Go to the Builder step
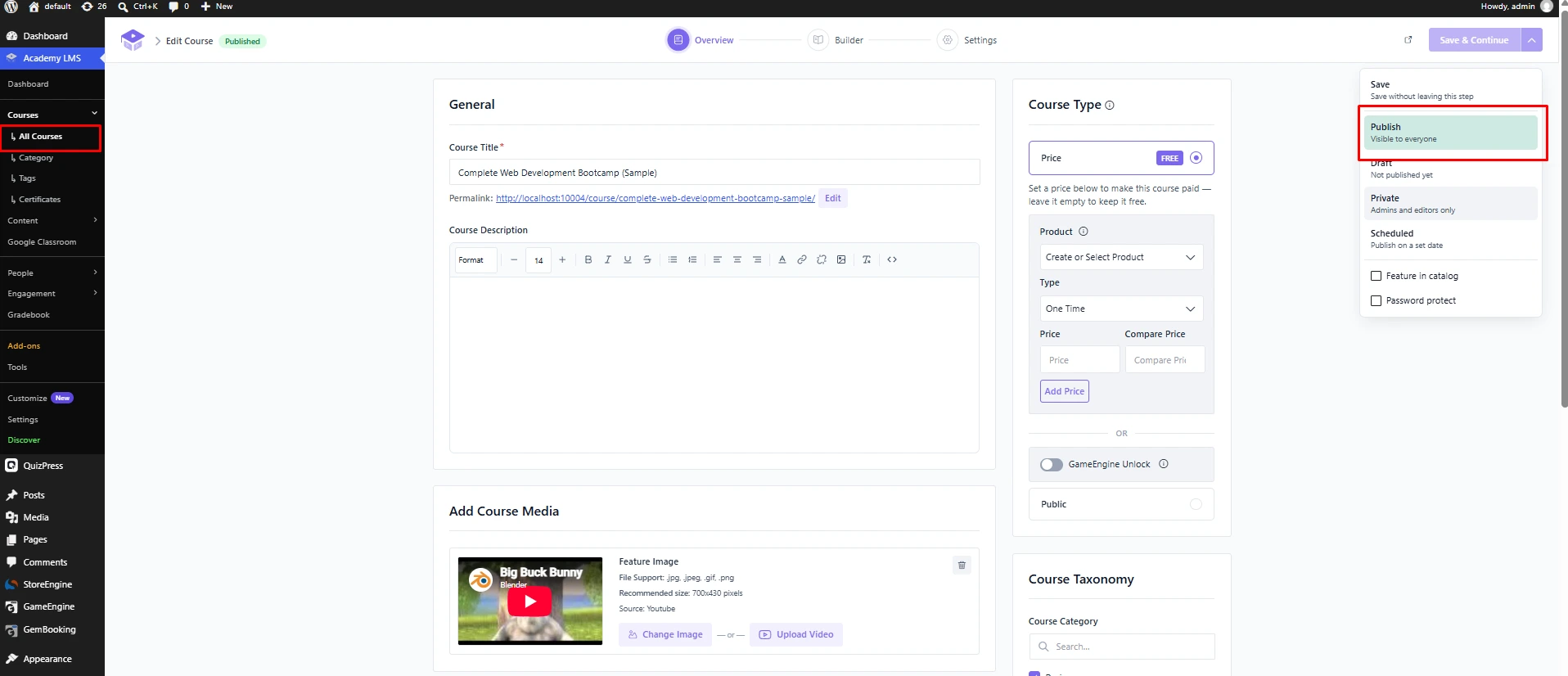Image resolution: width=1568 pixels, height=676 pixels. point(836,39)
